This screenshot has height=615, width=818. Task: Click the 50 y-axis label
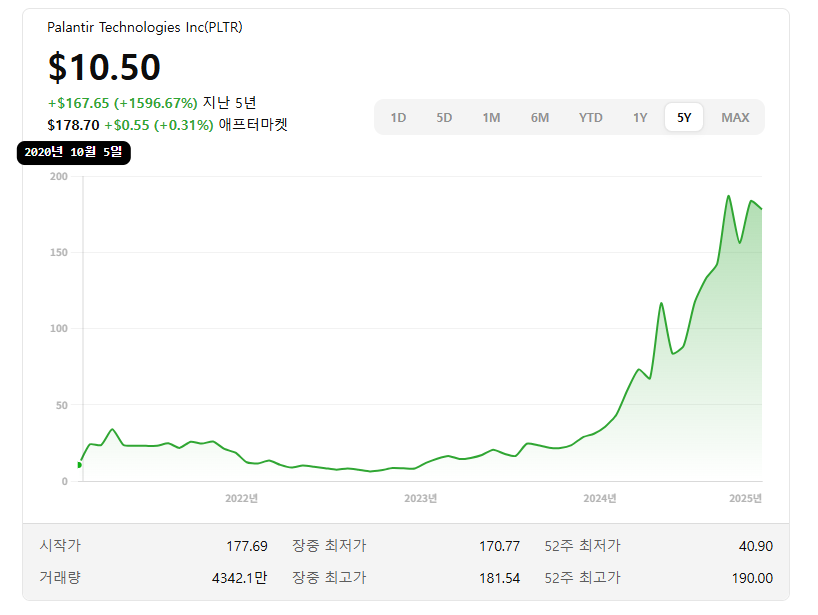(x=62, y=405)
